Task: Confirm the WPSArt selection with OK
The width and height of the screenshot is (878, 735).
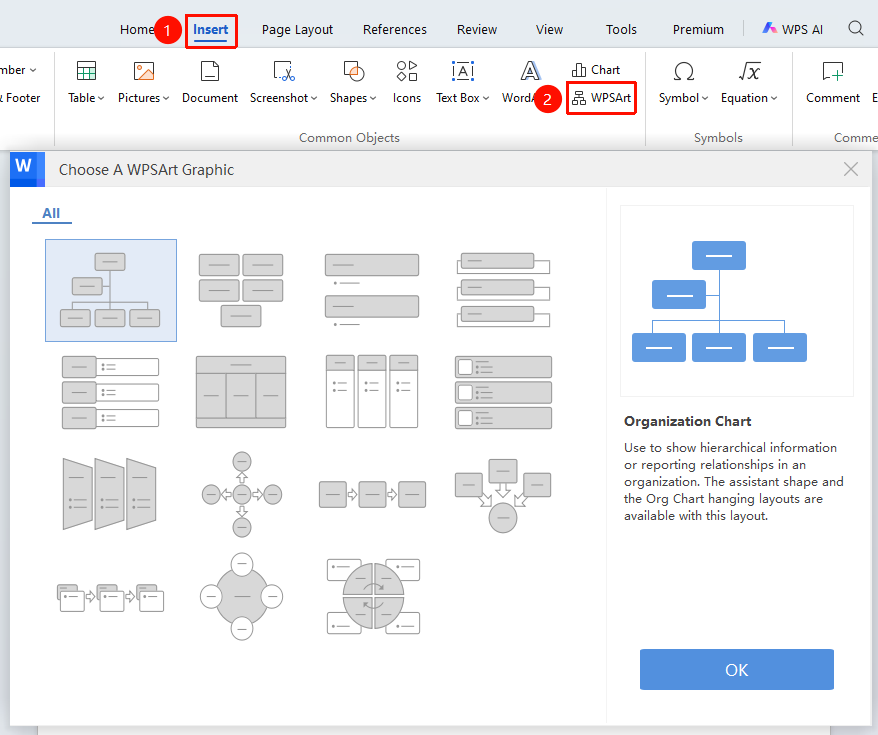Action: [x=736, y=670]
